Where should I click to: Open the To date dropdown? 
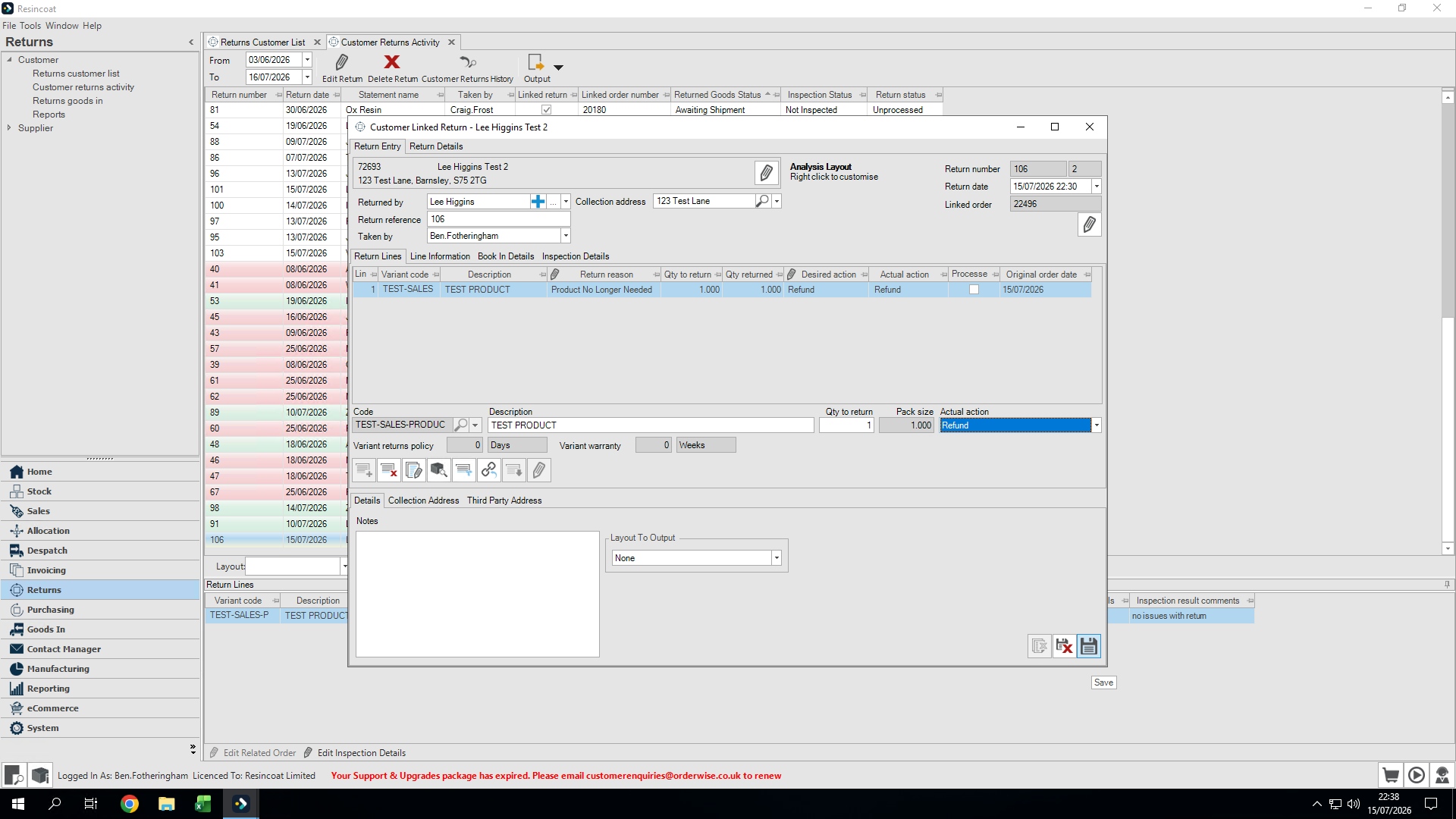coord(307,77)
